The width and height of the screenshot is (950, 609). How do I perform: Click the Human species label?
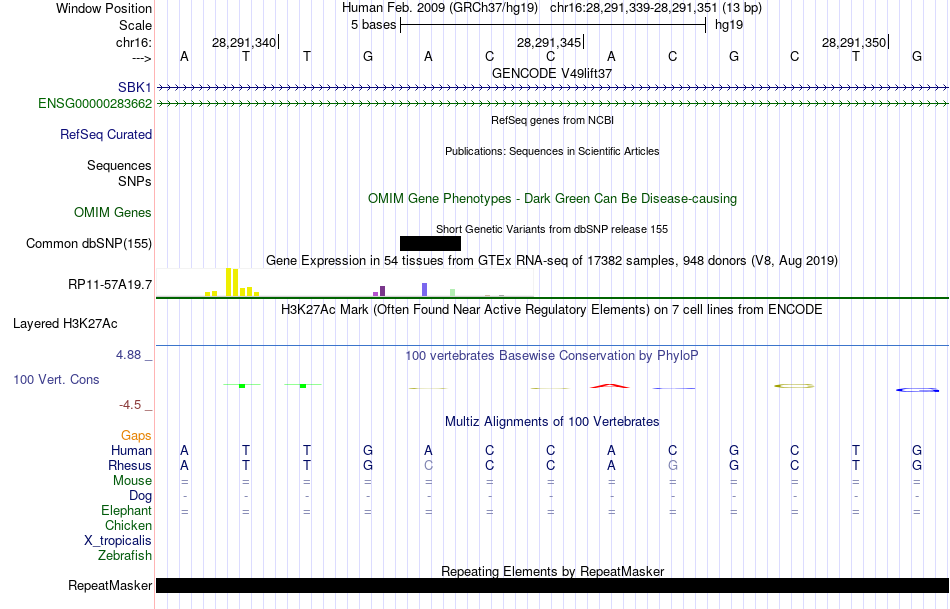[131, 451]
